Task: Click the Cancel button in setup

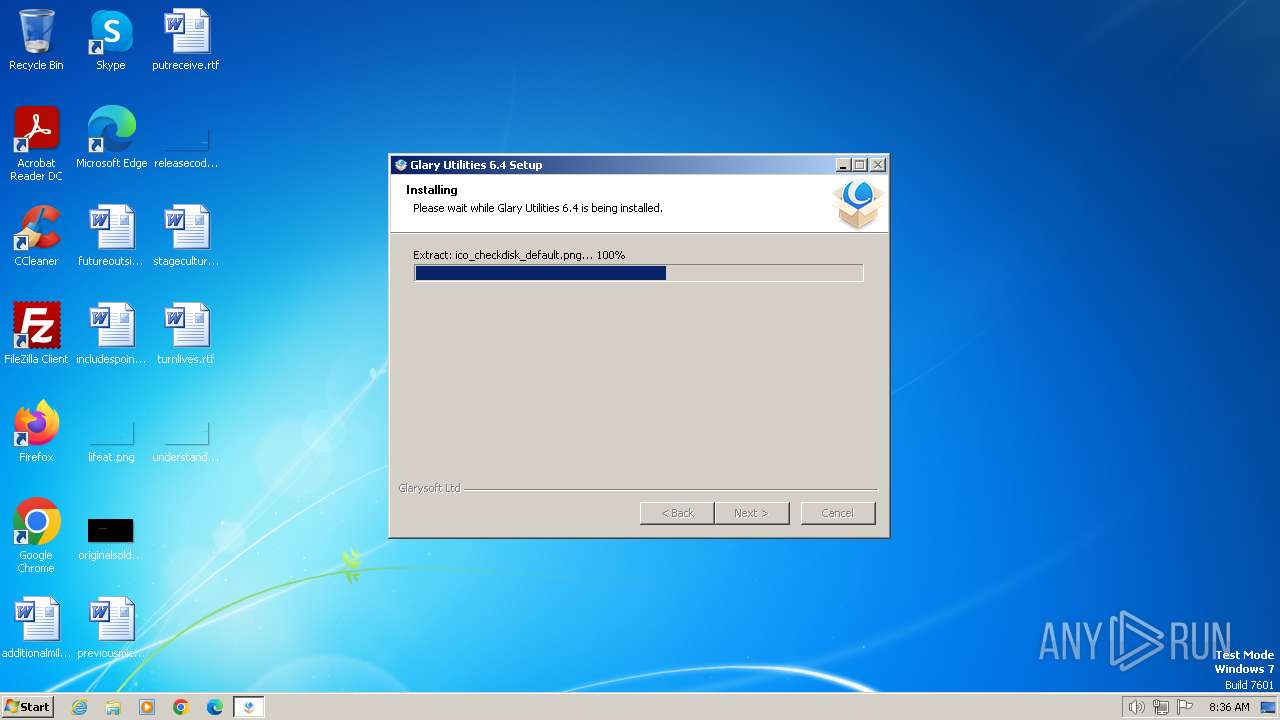Action: (838, 513)
